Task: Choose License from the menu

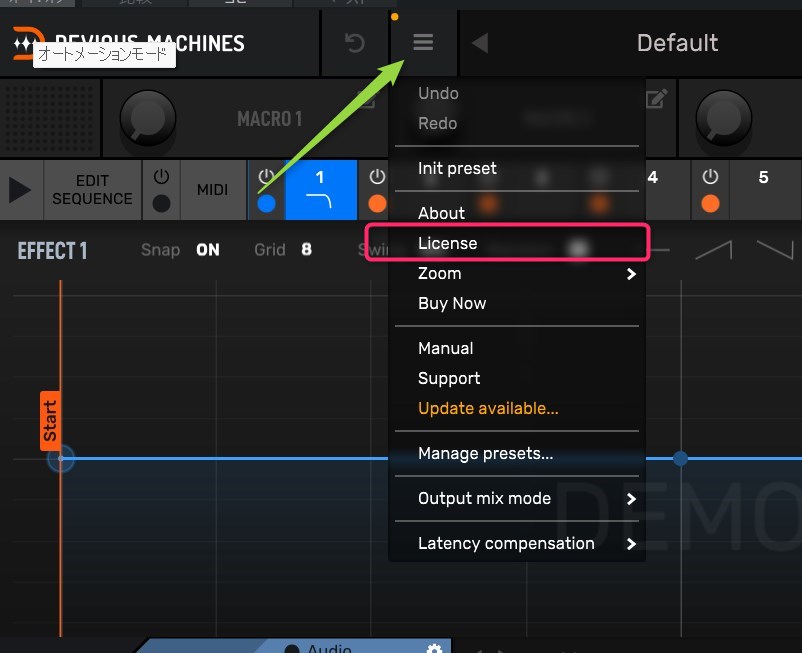Action: [x=448, y=243]
